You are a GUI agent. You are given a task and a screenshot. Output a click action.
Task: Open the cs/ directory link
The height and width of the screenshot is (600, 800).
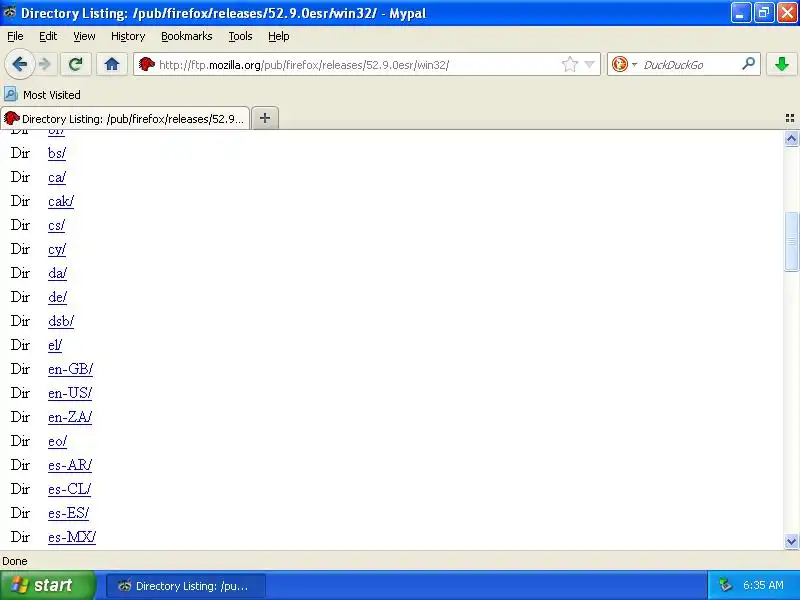coord(56,225)
